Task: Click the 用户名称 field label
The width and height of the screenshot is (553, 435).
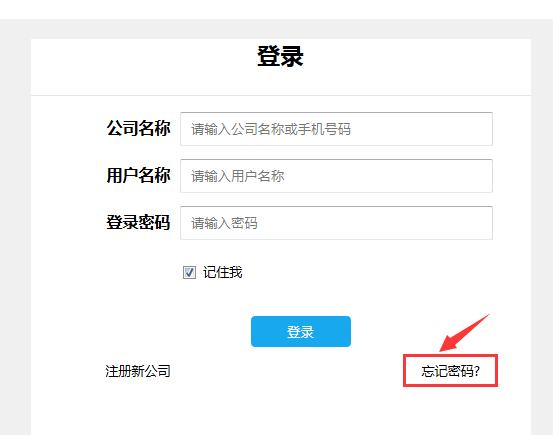Action: point(139,175)
